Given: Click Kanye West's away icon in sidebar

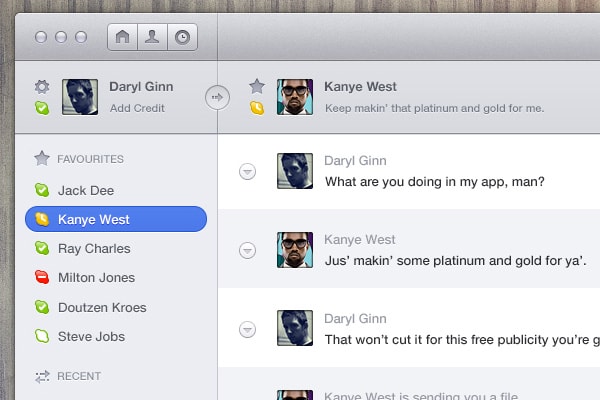Looking at the screenshot, I should tap(42, 219).
